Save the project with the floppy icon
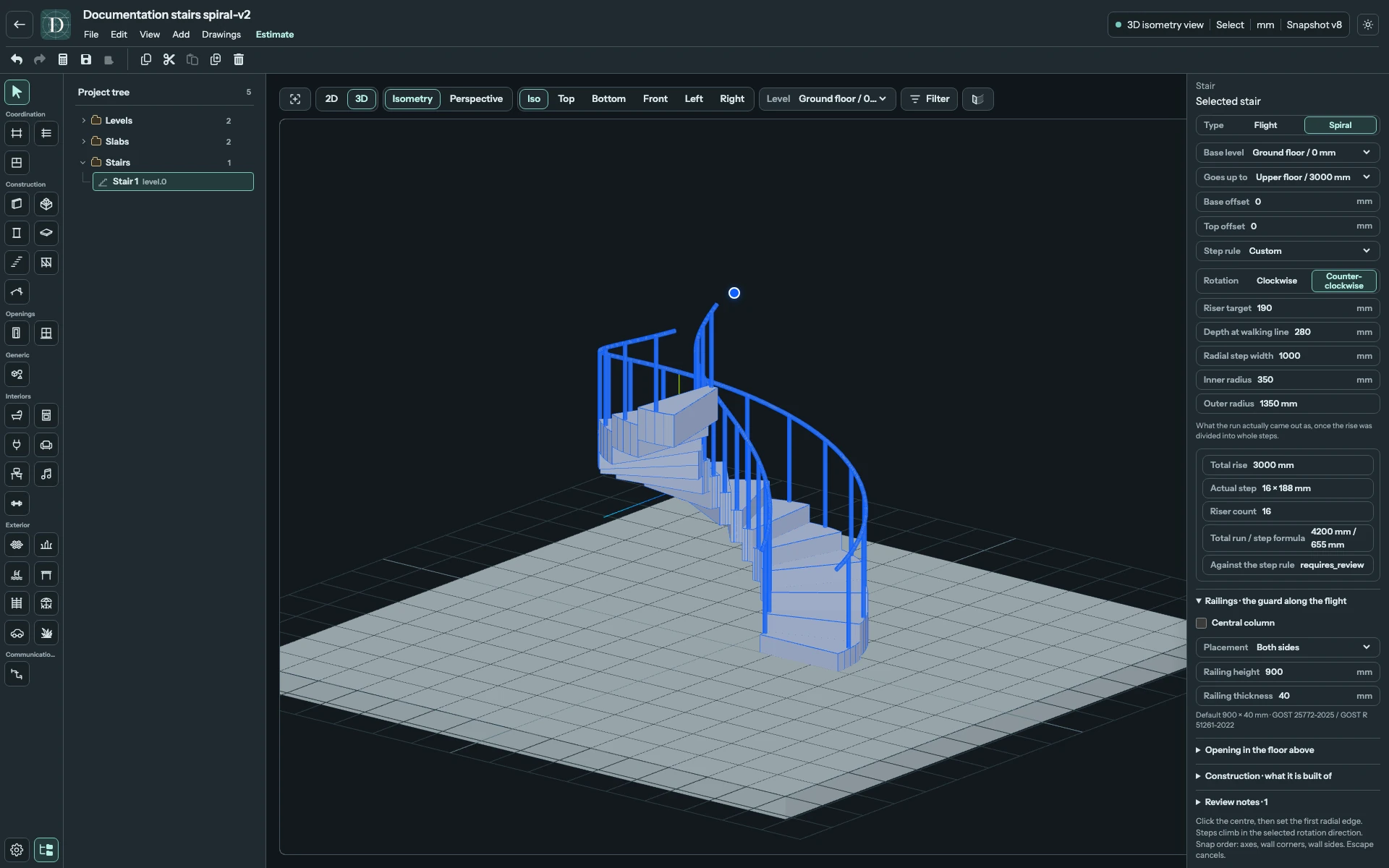This screenshot has width=1389, height=868. [86, 59]
